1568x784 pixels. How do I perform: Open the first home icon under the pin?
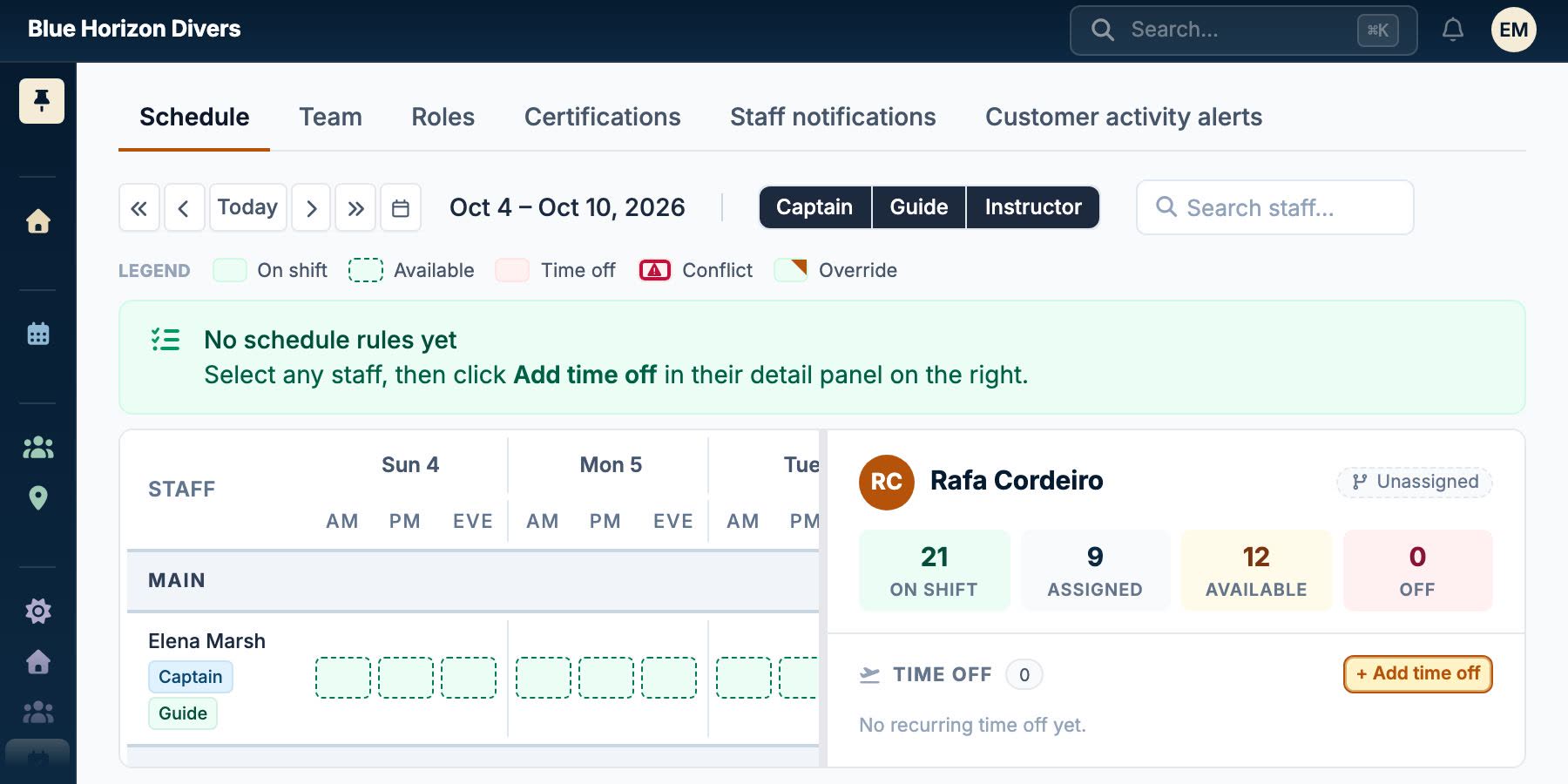(x=38, y=221)
